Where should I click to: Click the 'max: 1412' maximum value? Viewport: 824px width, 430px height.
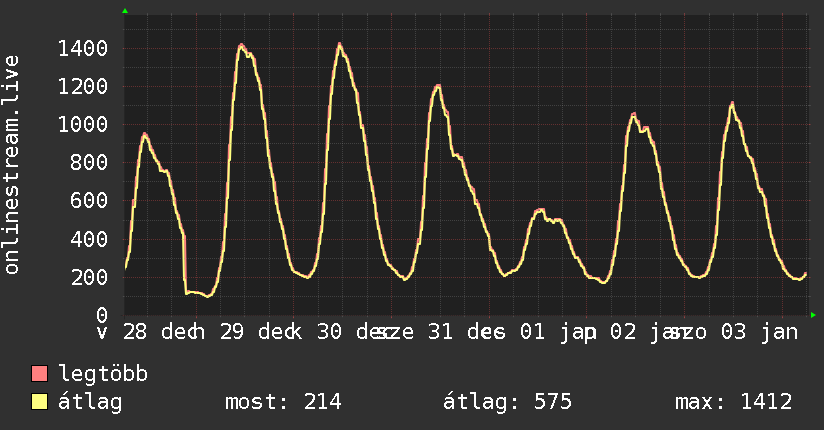[x=734, y=402]
